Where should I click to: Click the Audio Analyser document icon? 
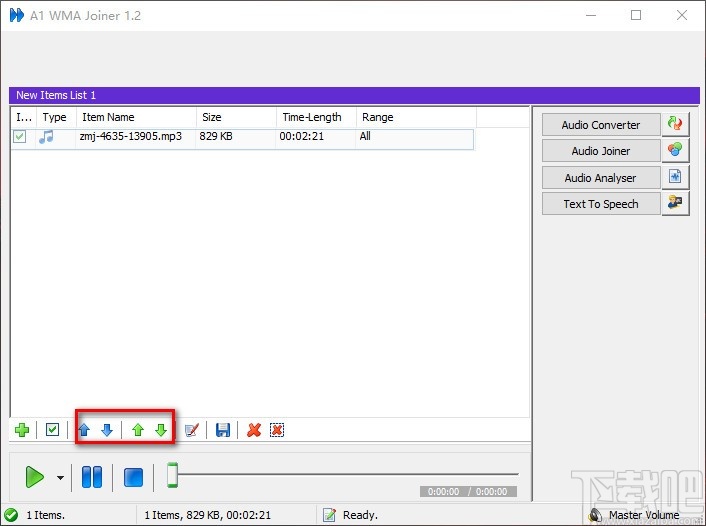pyautogui.click(x=675, y=177)
